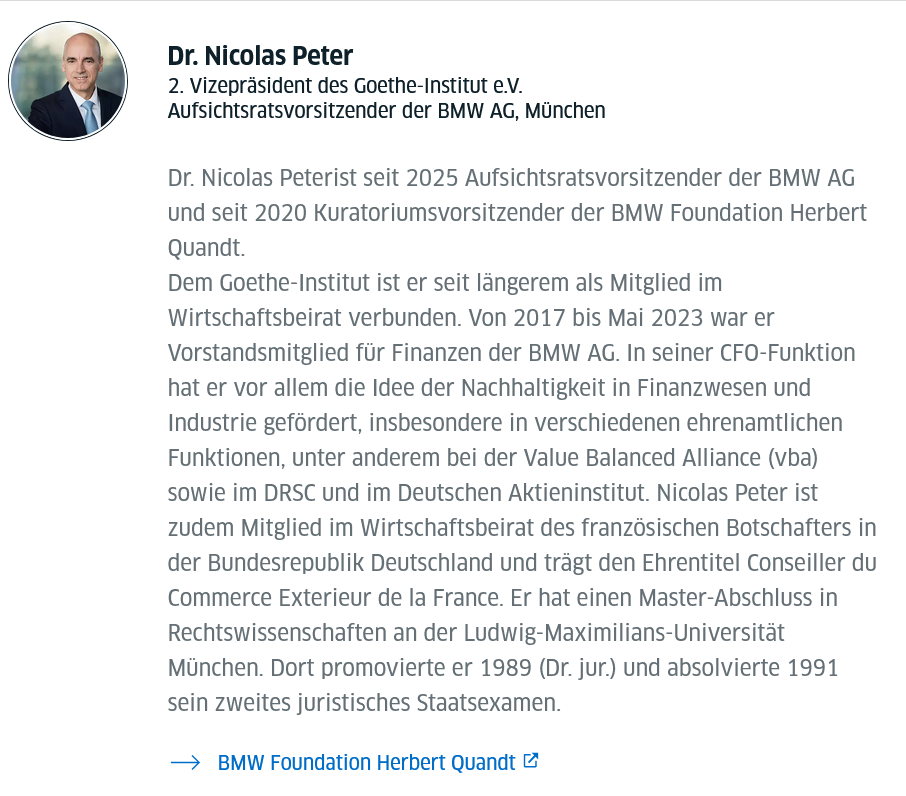Click the subtitle line ending with "München"
The width and height of the screenshot is (906, 796).
386,110
